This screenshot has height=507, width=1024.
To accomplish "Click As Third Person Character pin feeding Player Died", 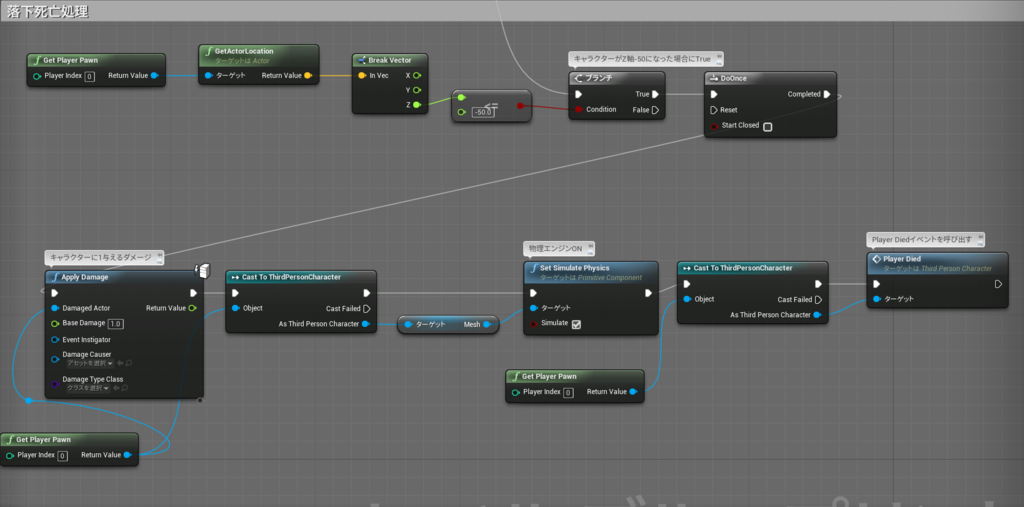I will coord(818,315).
